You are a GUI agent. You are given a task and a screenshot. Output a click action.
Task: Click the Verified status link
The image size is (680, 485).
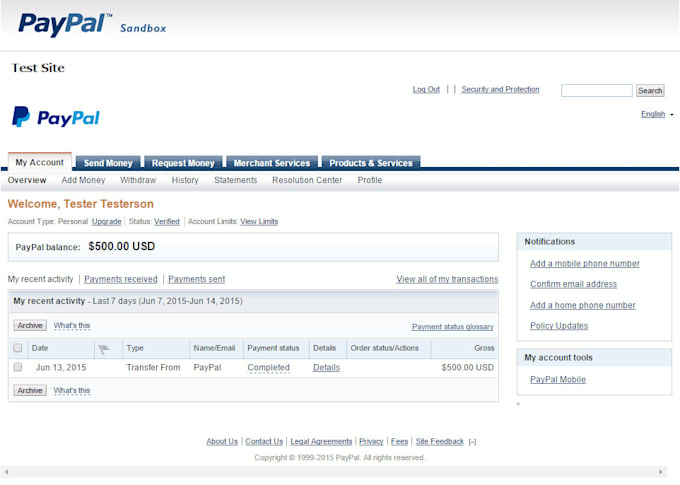(x=167, y=222)
